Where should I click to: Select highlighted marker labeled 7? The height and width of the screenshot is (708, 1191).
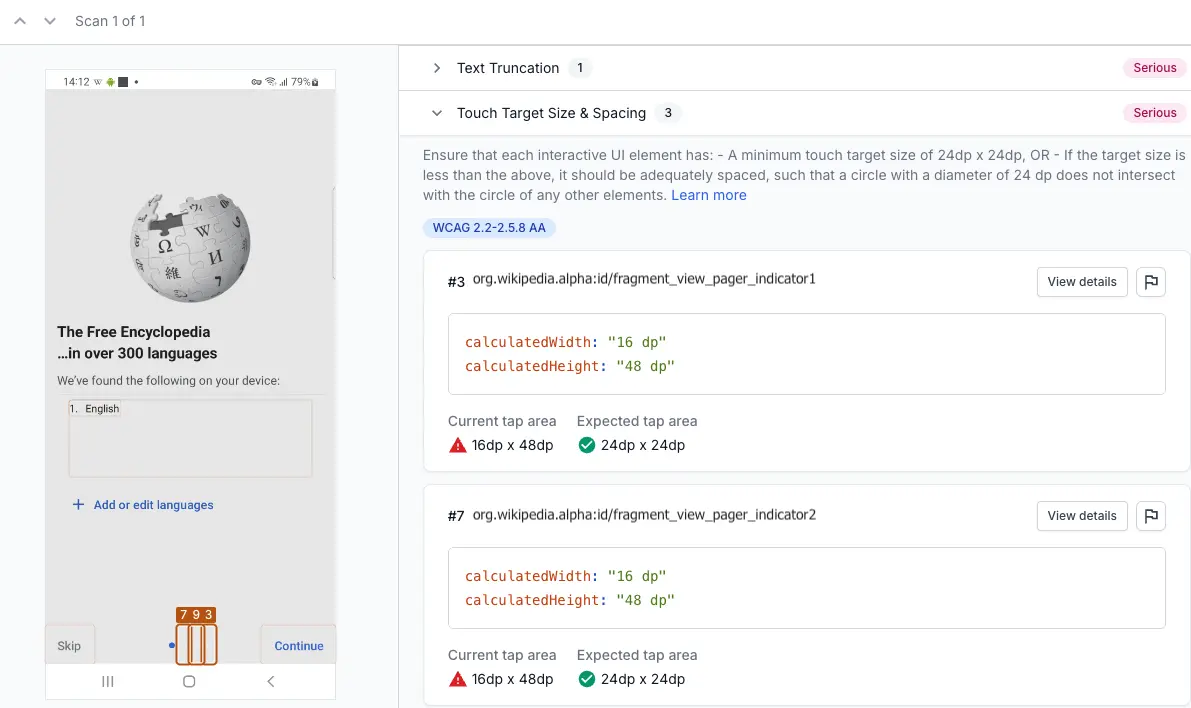pos(183,615)
